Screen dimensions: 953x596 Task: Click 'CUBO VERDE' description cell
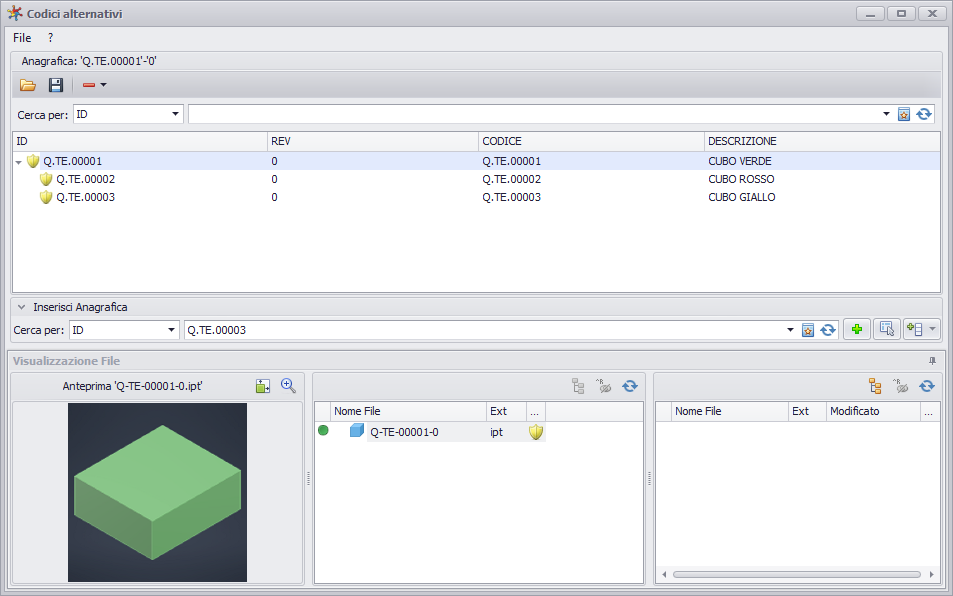click(x=740, y=161)
